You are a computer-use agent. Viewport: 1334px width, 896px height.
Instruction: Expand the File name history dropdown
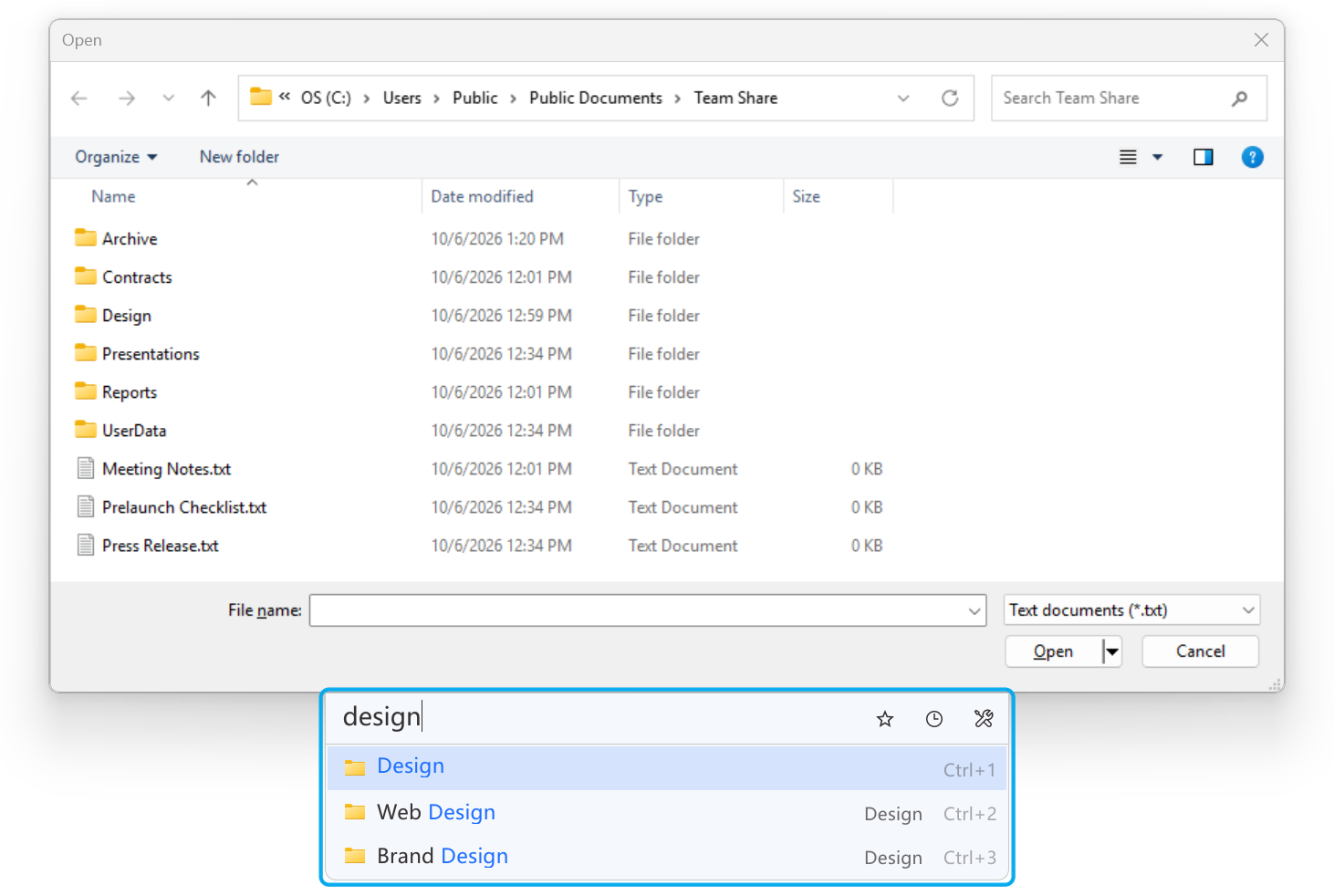click(974, 610)
